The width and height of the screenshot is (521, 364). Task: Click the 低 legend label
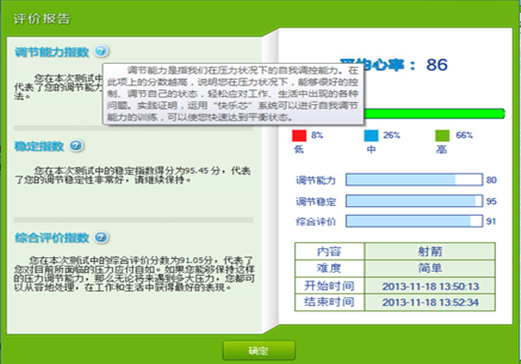click(299, 149)
